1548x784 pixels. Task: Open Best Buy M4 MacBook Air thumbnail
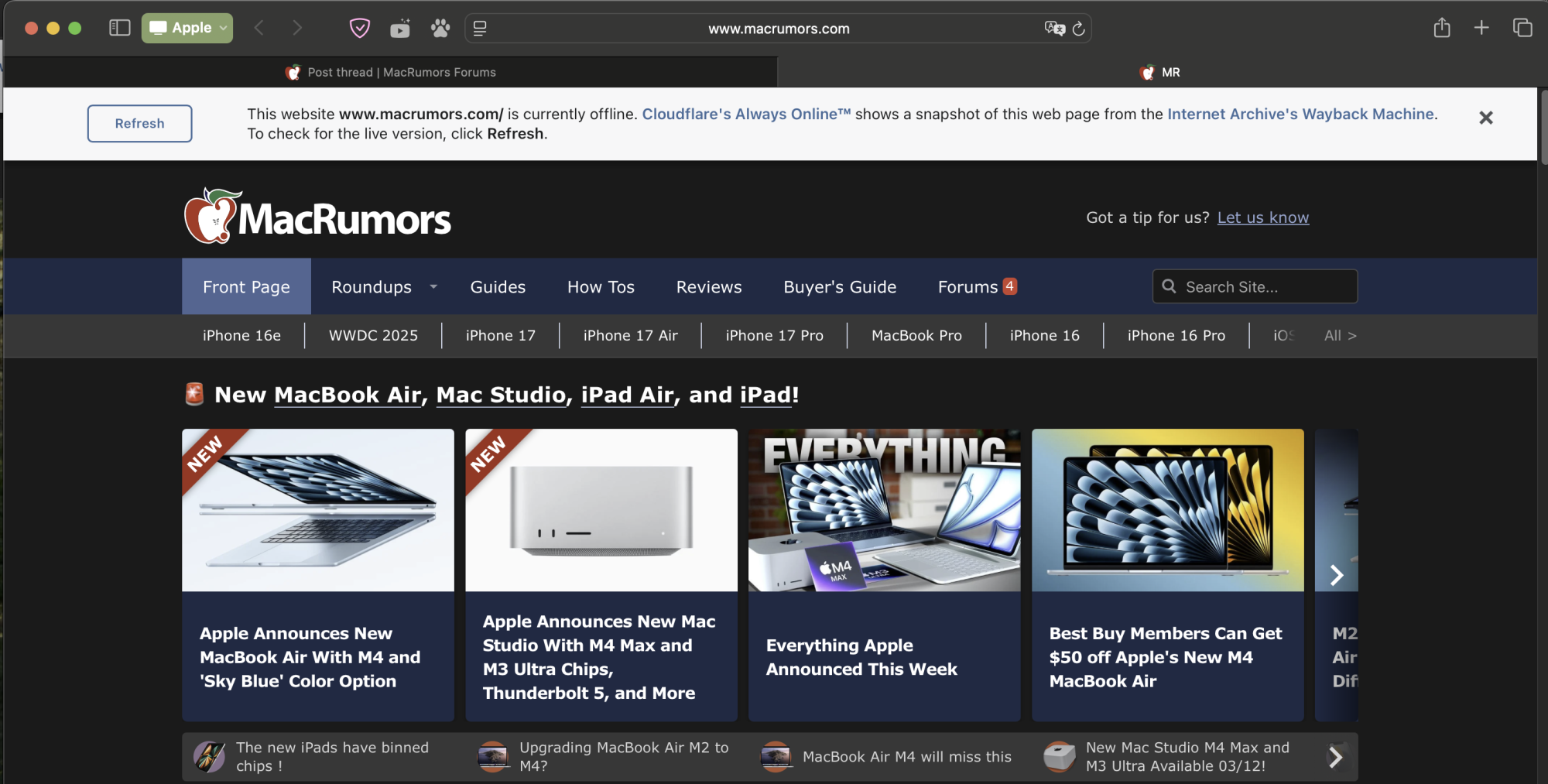click(1168, 510)
